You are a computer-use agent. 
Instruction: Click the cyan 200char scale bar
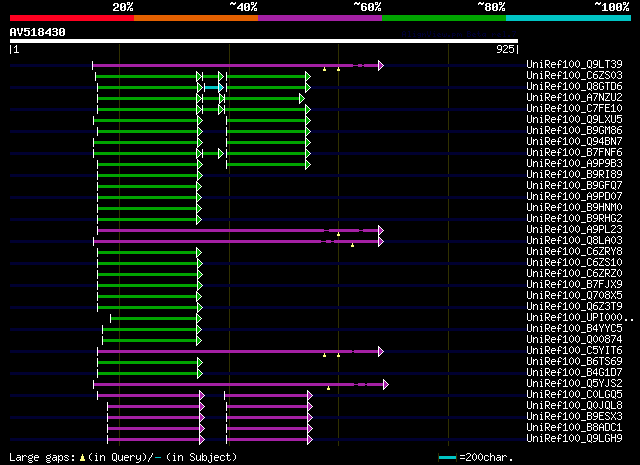(447, 458)
